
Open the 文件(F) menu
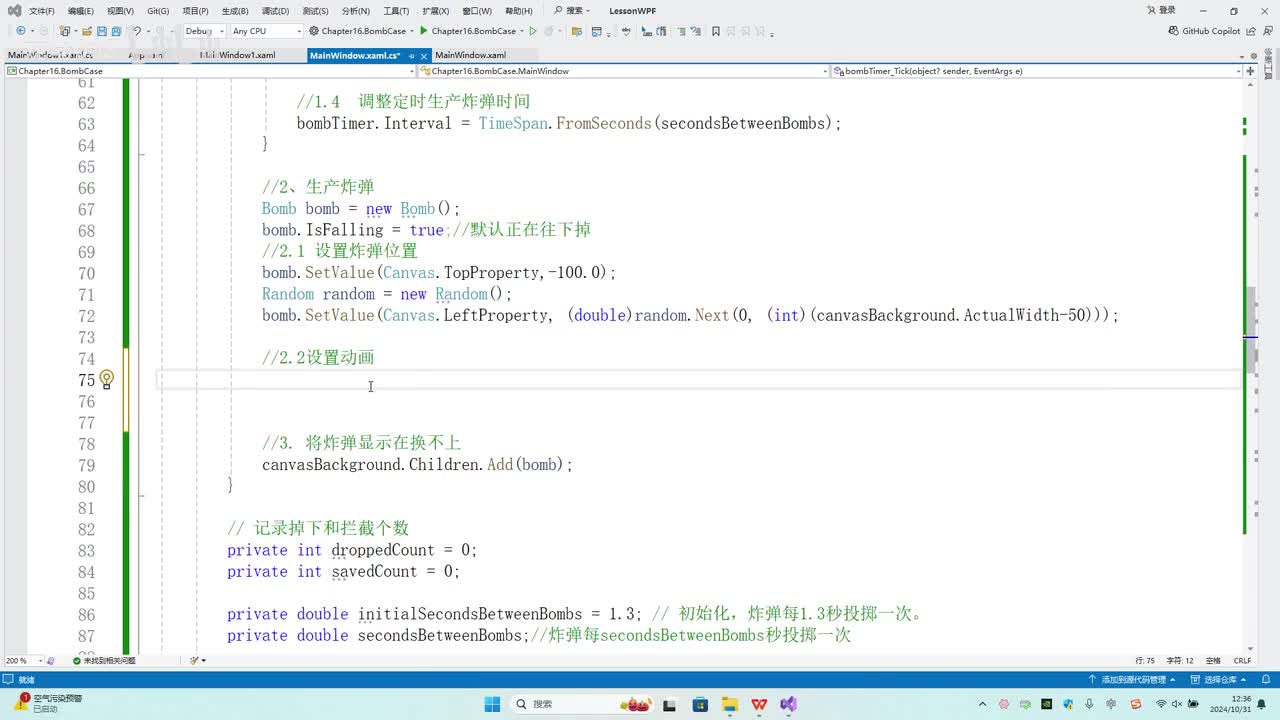pos(42,11)
